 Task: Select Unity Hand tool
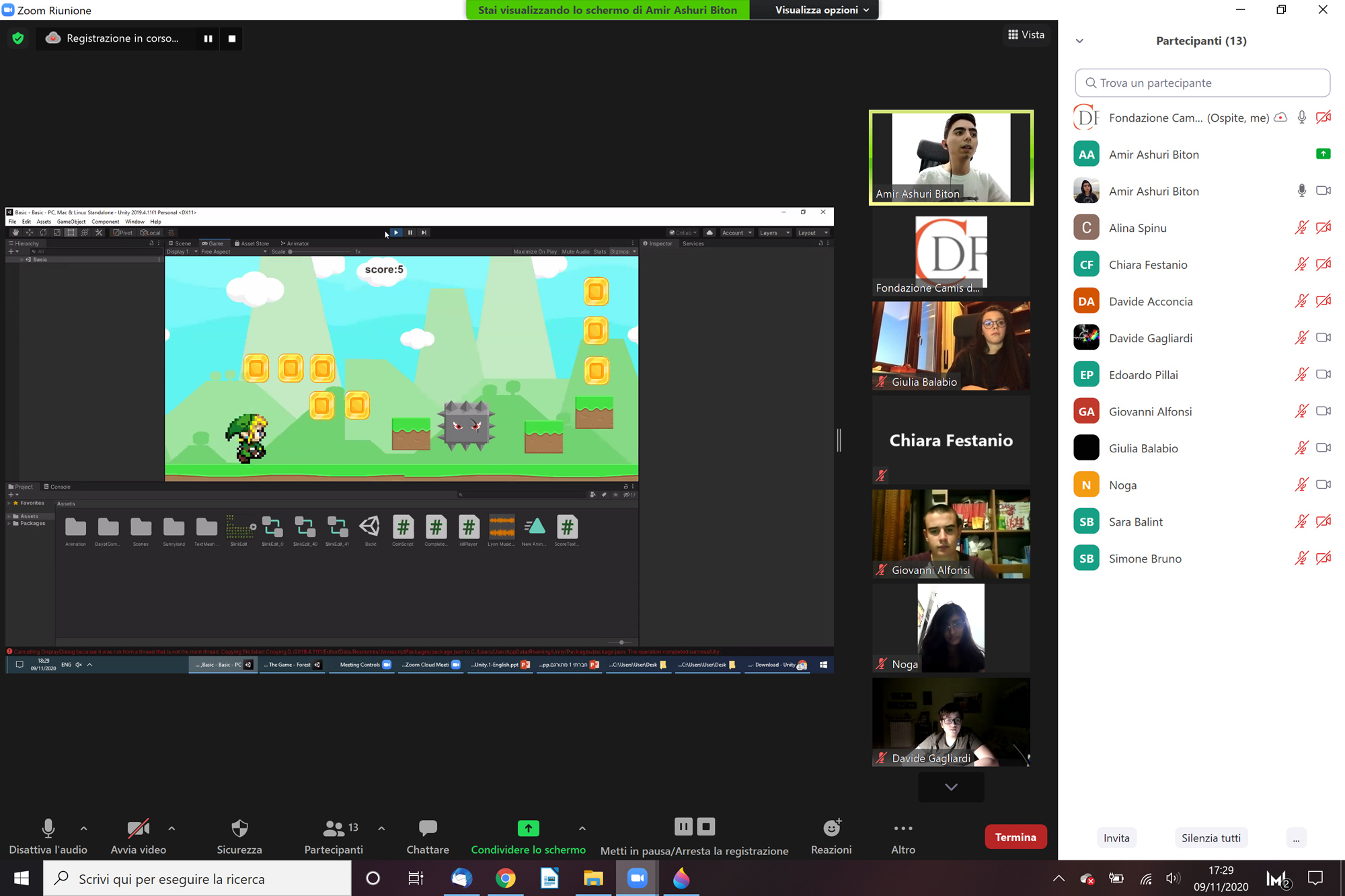(x=15, y=233)
